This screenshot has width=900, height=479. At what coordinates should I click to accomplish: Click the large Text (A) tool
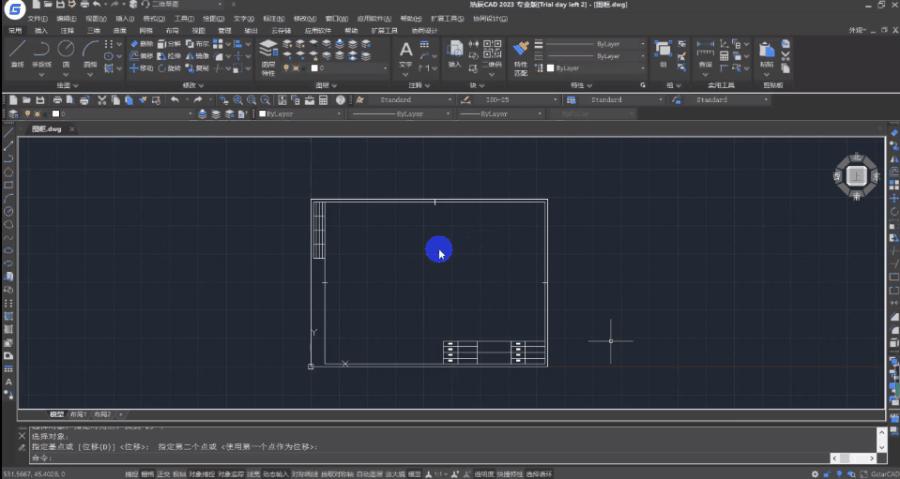[x=406, y=53]
